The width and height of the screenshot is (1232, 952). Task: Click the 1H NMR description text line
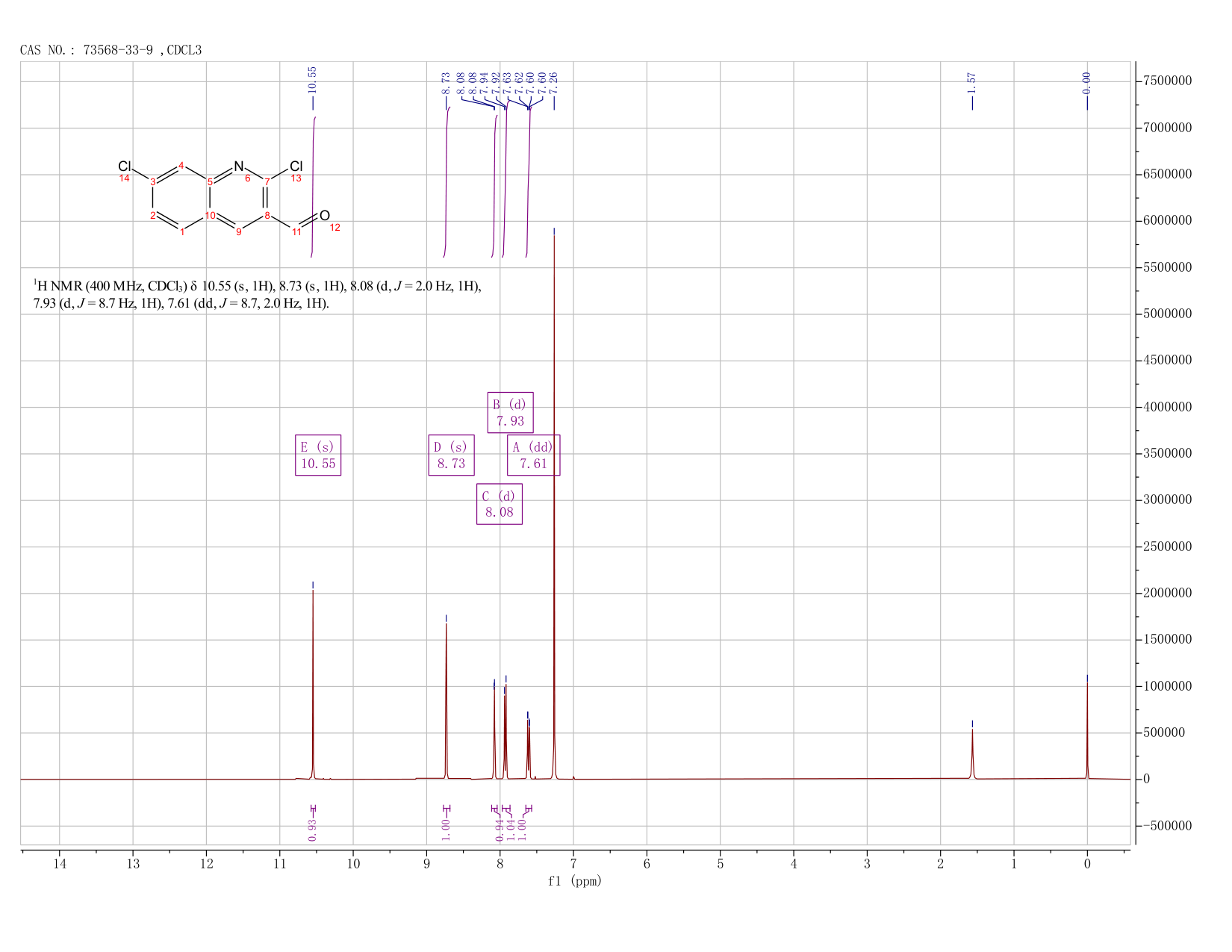pos(258,294)
